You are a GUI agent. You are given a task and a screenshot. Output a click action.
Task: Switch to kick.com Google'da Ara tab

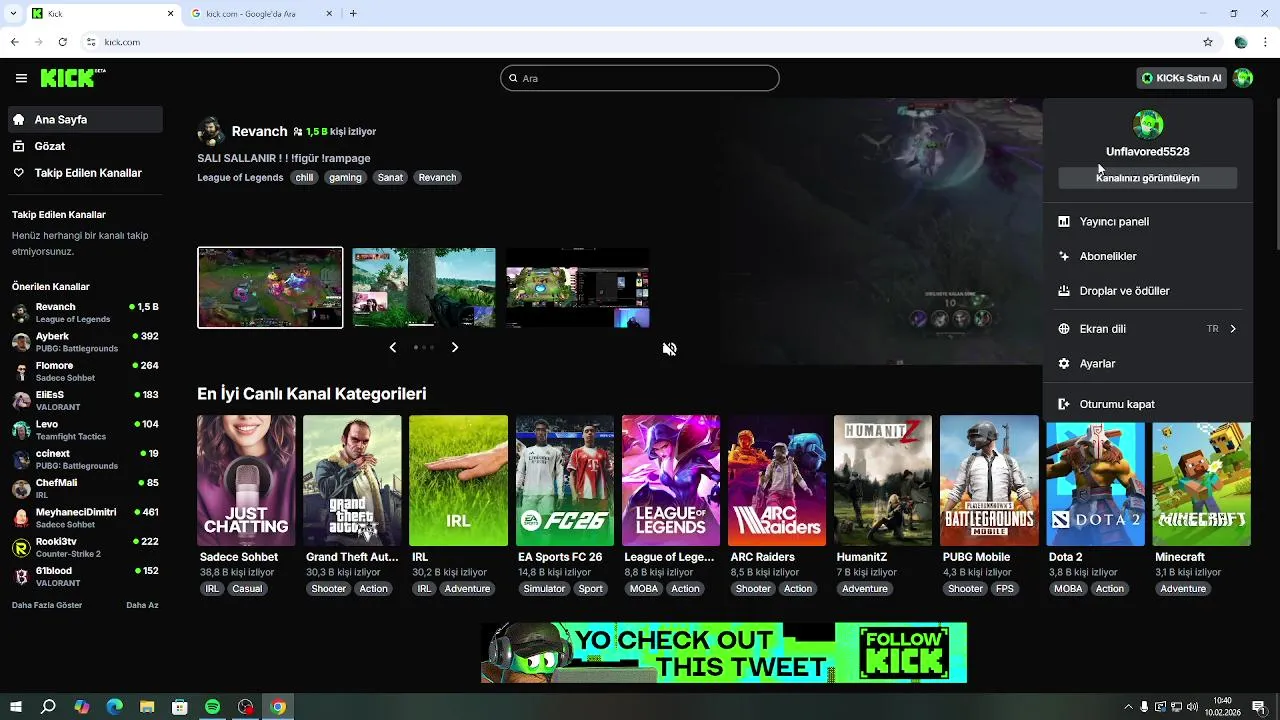[x=261, y=13]
